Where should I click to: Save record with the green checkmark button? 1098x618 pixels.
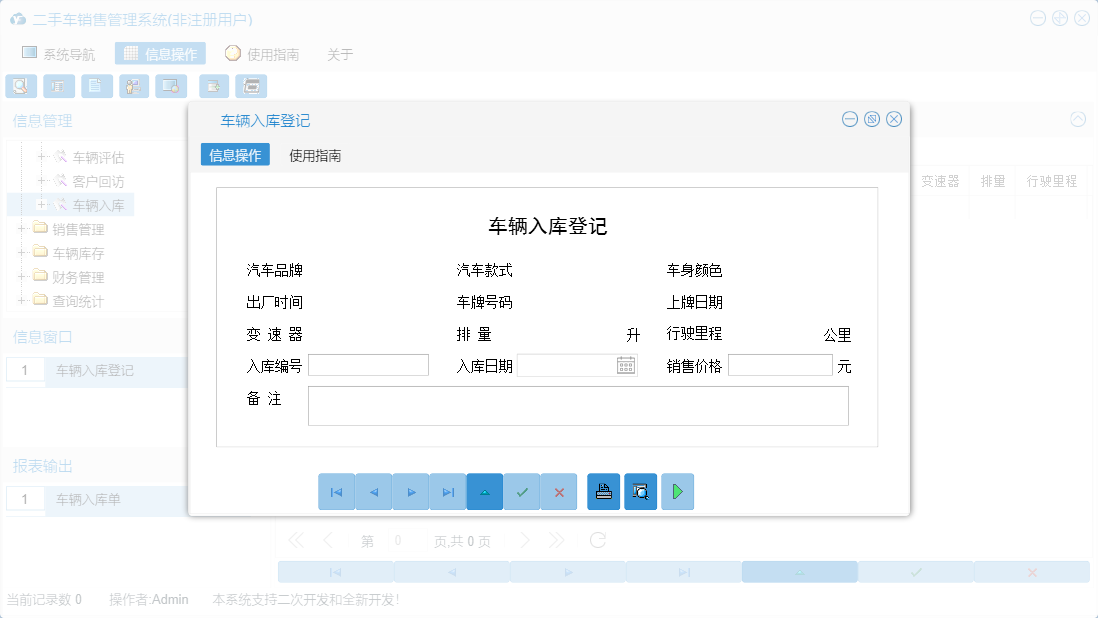[522, 491]
